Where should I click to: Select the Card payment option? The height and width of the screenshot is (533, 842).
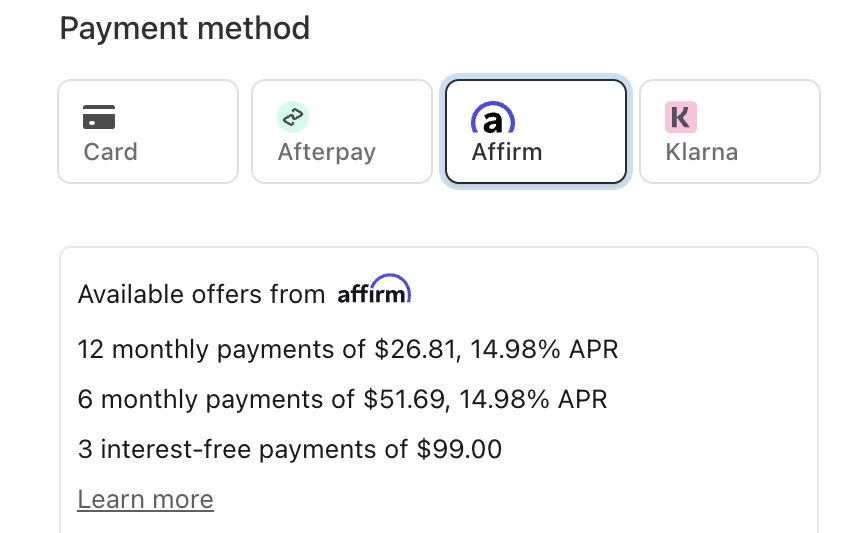click(x=148, y=132)
